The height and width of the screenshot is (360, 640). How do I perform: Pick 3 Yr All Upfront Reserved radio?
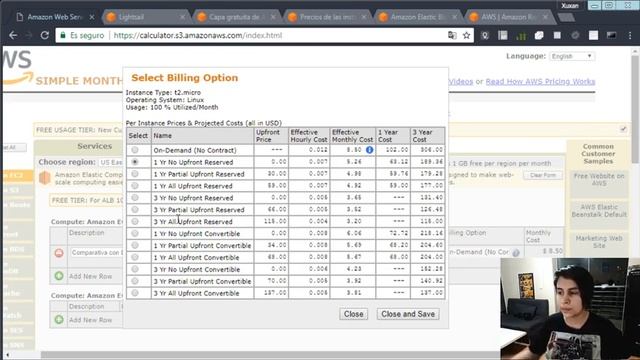coord(135,221)
